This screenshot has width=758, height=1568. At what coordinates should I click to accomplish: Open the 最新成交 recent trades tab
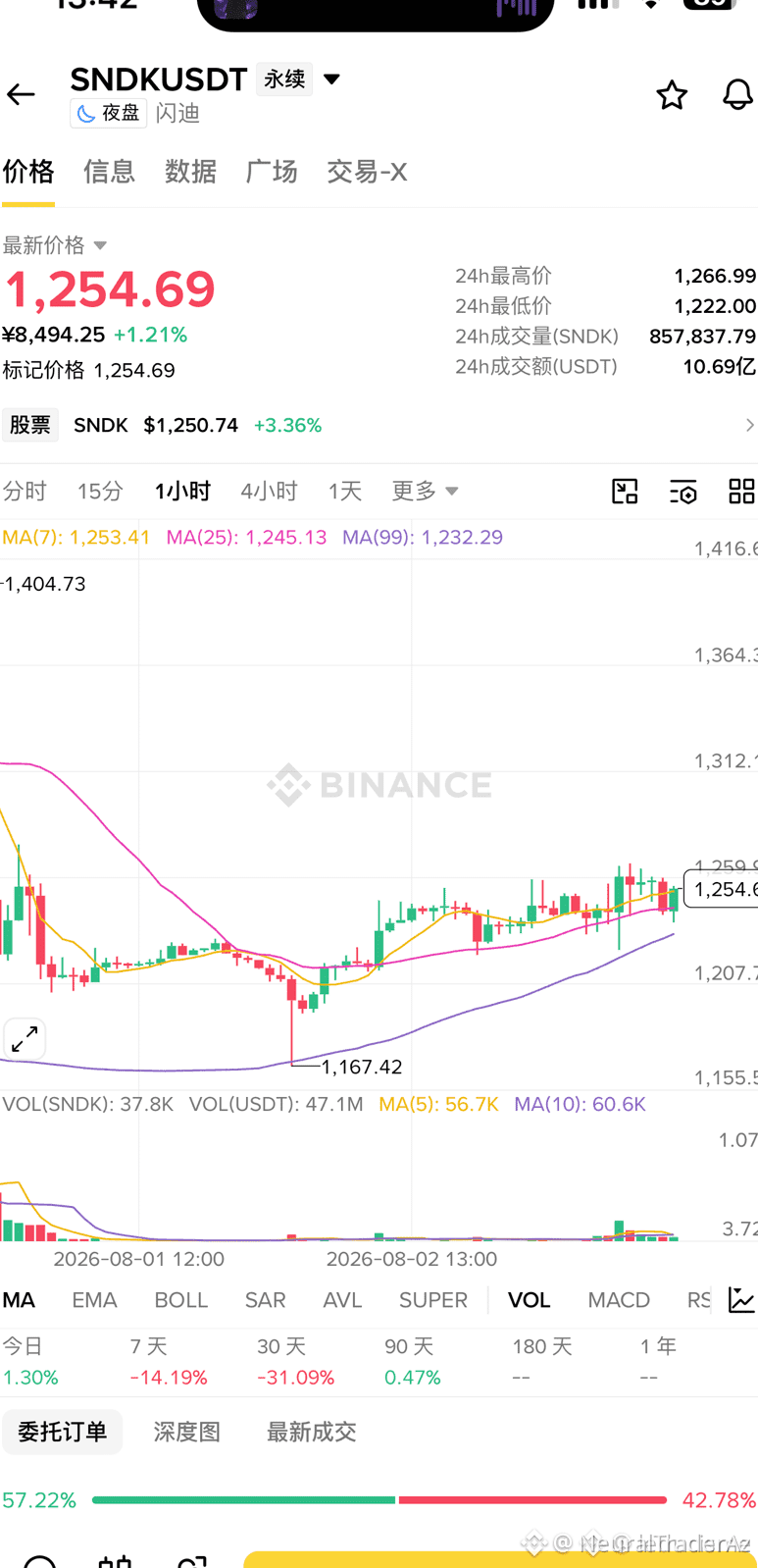click(311, 1432)
